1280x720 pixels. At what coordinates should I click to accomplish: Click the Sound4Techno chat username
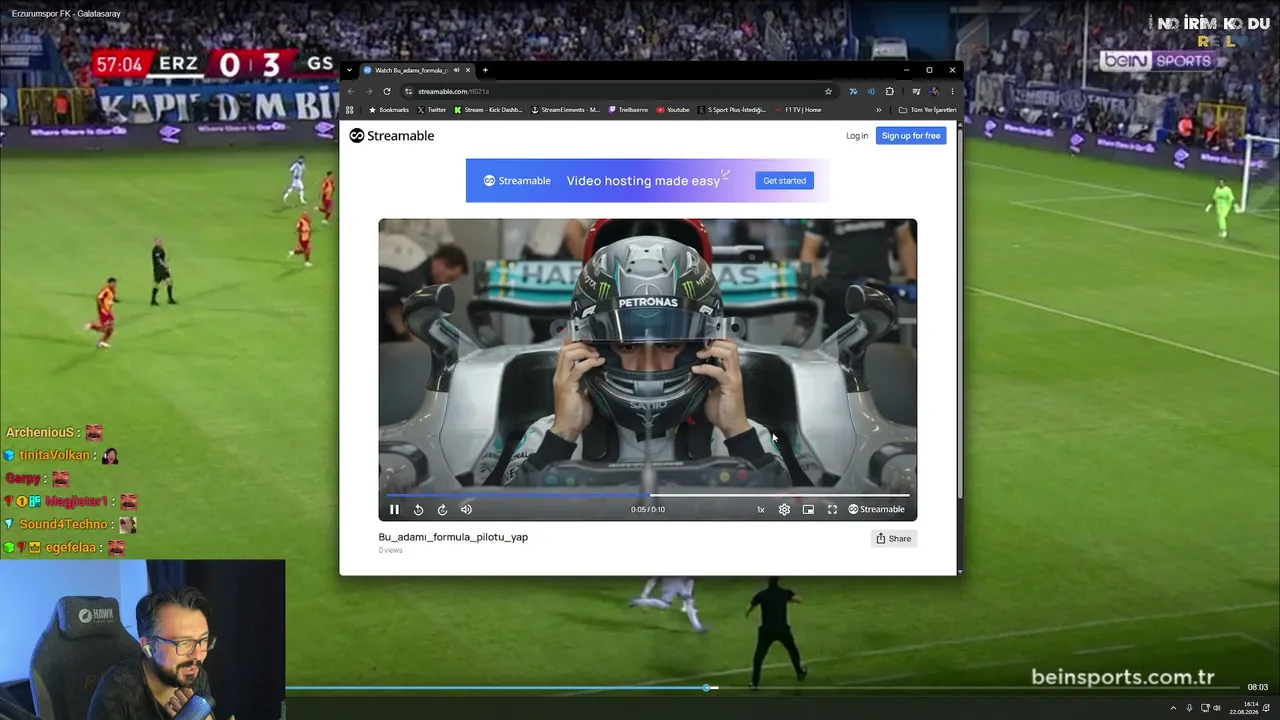[63, 524]
